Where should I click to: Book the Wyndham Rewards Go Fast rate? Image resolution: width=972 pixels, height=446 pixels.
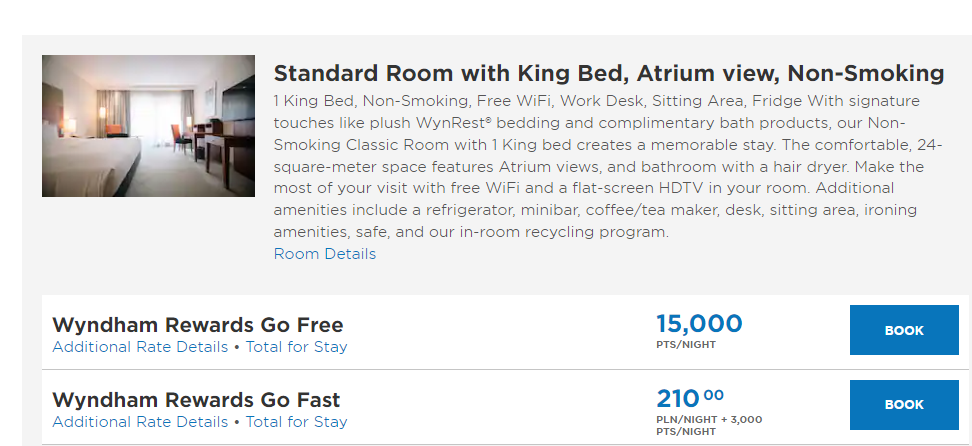coord(904,404)
